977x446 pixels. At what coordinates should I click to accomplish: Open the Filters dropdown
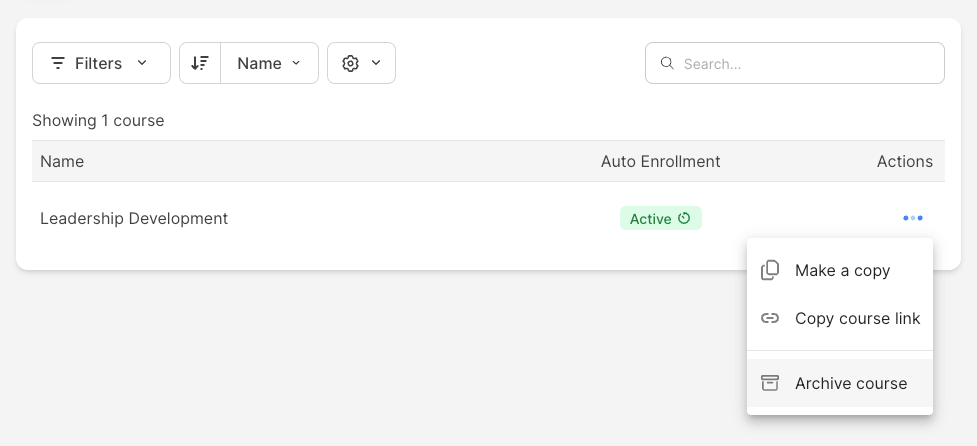(102, 63)
